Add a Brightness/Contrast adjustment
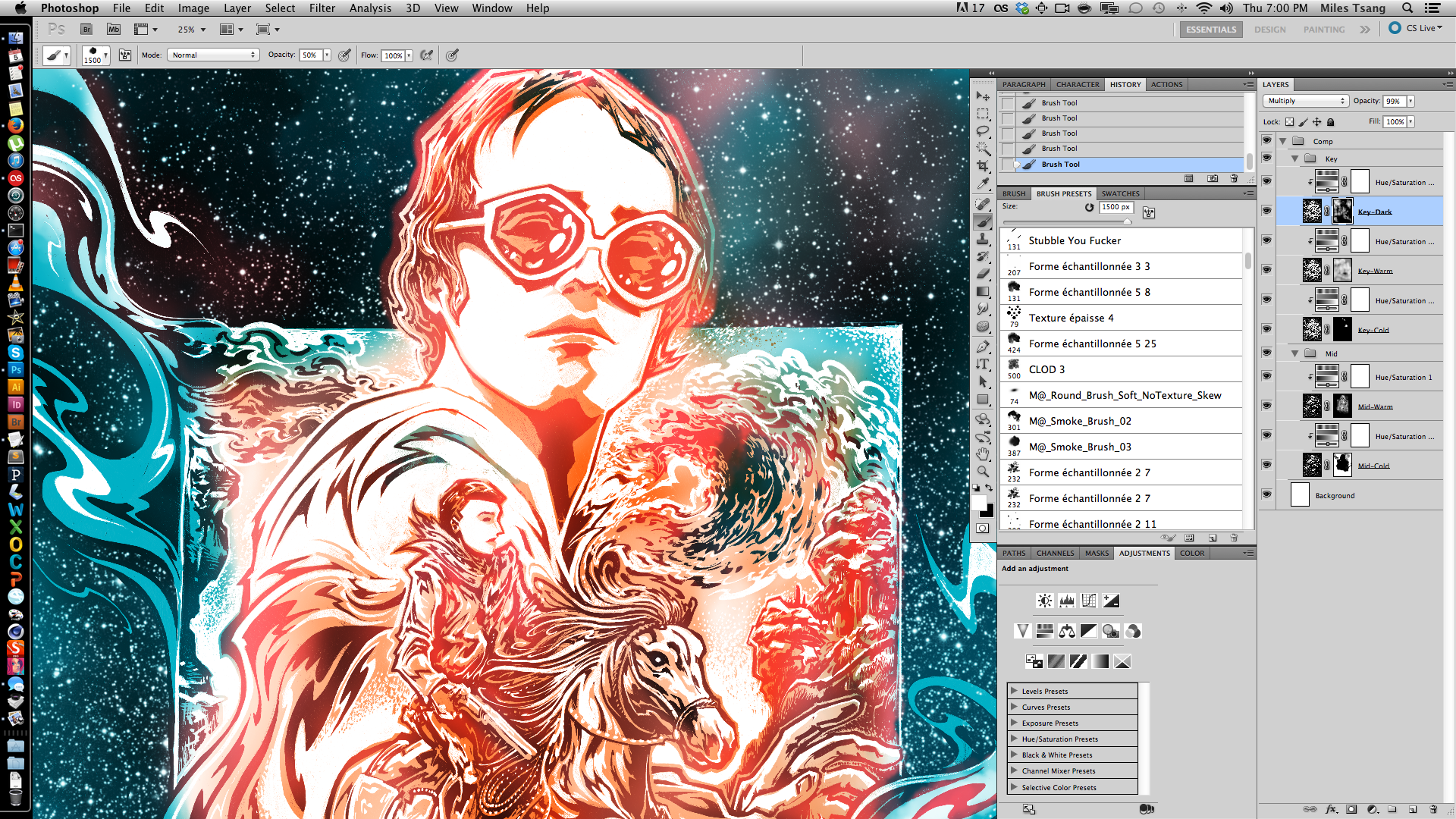Viewport: 1456px width, 819px height. tap(1045, 601)
